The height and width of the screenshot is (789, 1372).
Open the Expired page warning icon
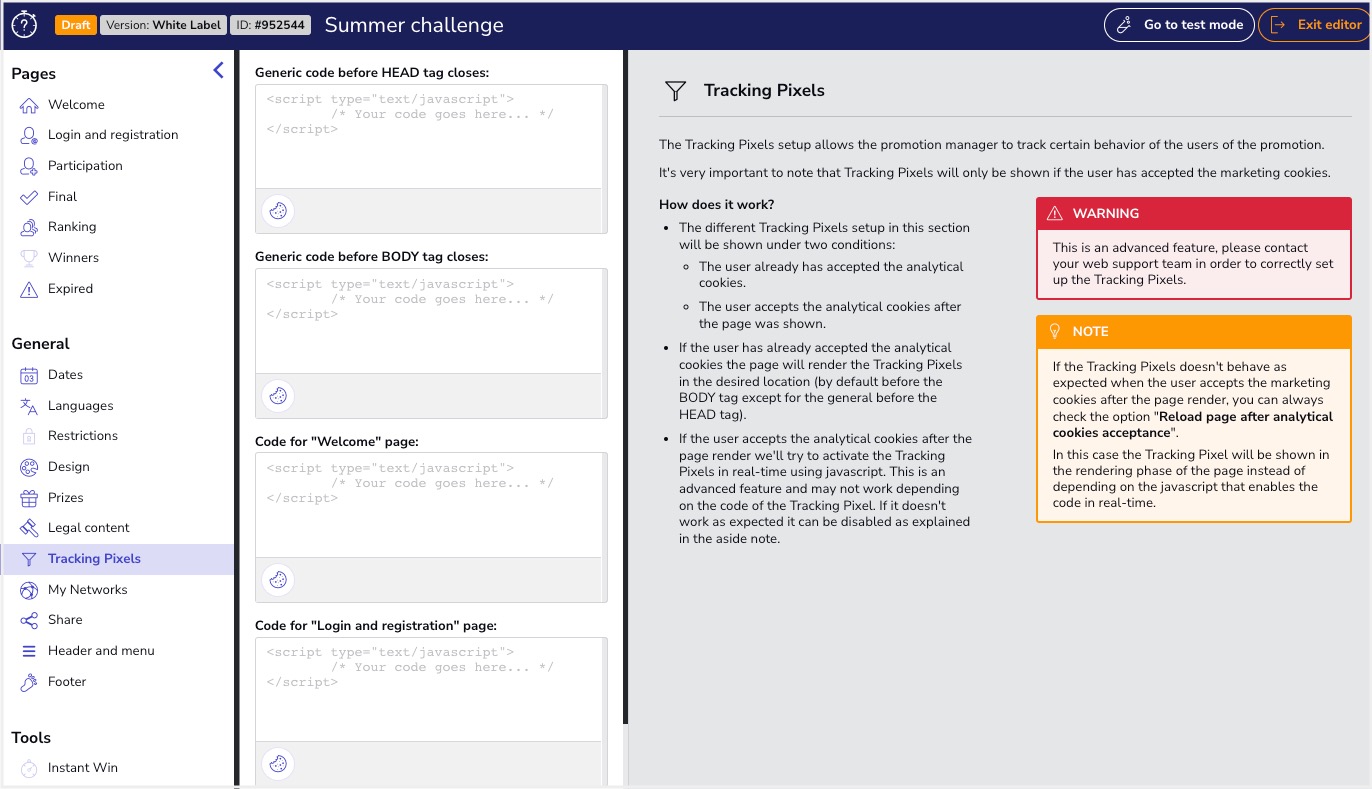point(29,289)
